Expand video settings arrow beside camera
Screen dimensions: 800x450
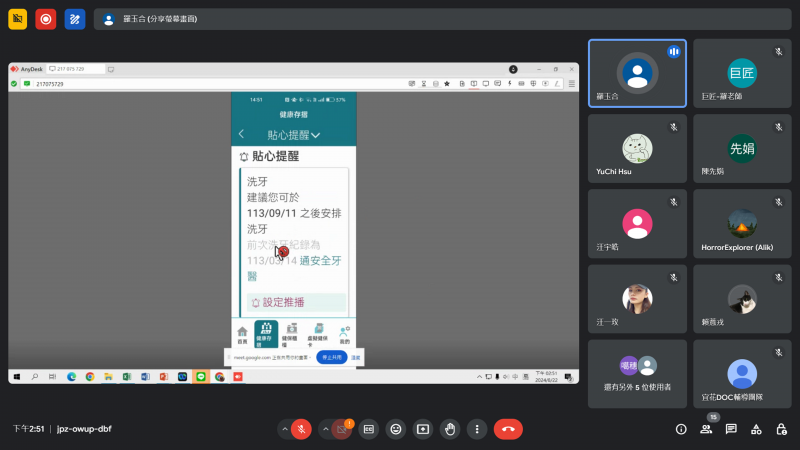click(326, 429)
